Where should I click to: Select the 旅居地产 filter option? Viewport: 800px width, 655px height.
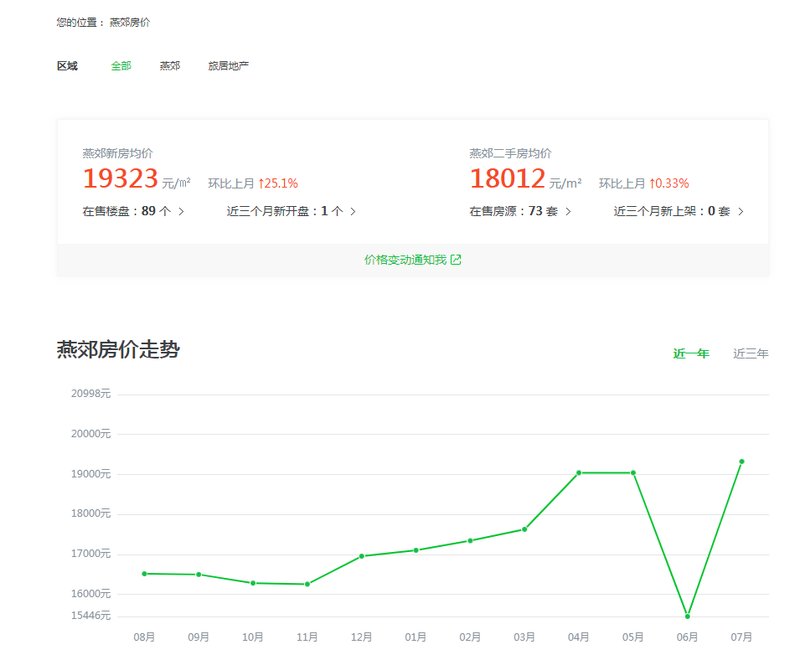tap(228, 65)
